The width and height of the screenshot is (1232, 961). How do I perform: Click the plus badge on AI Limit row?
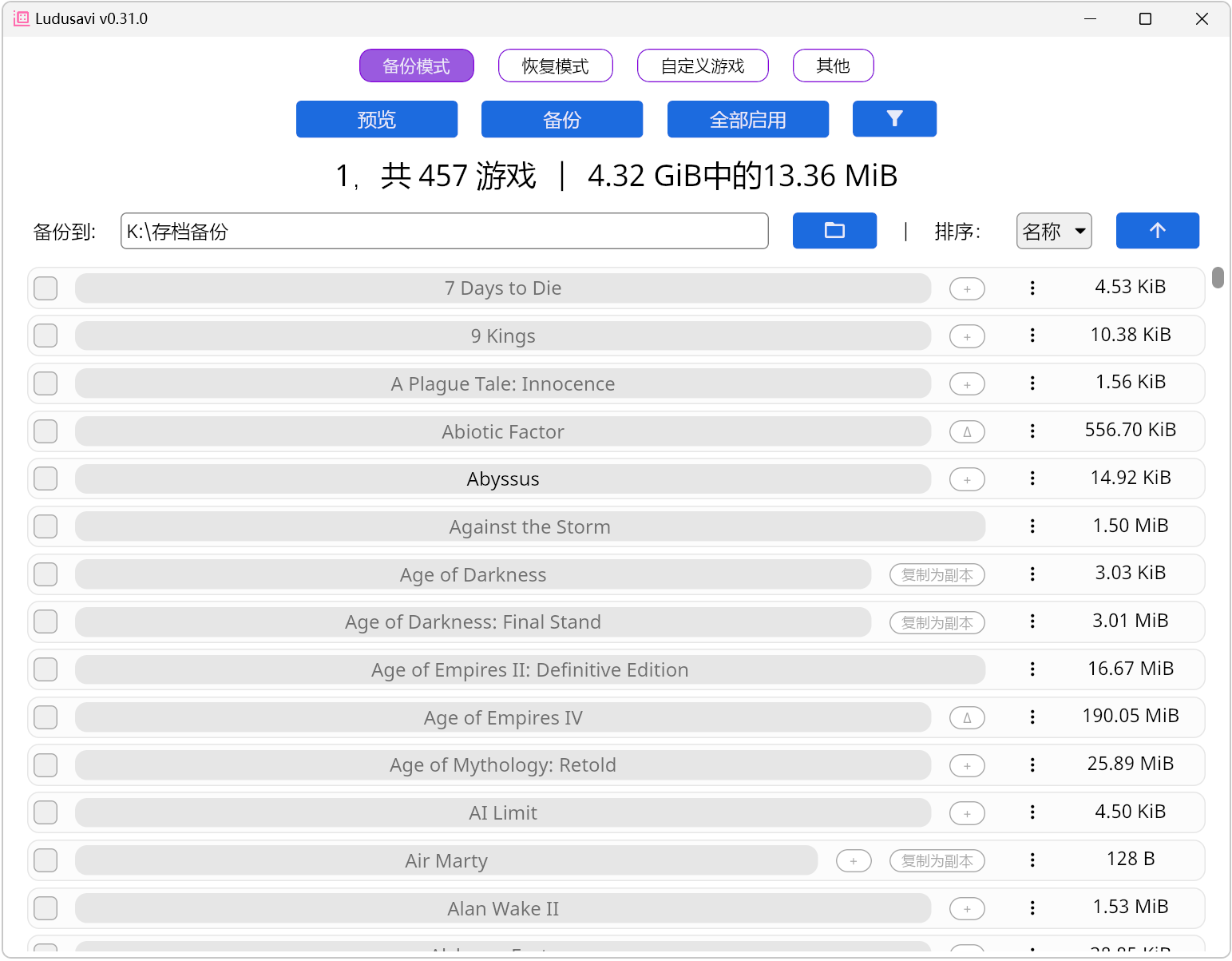point(967,814)
